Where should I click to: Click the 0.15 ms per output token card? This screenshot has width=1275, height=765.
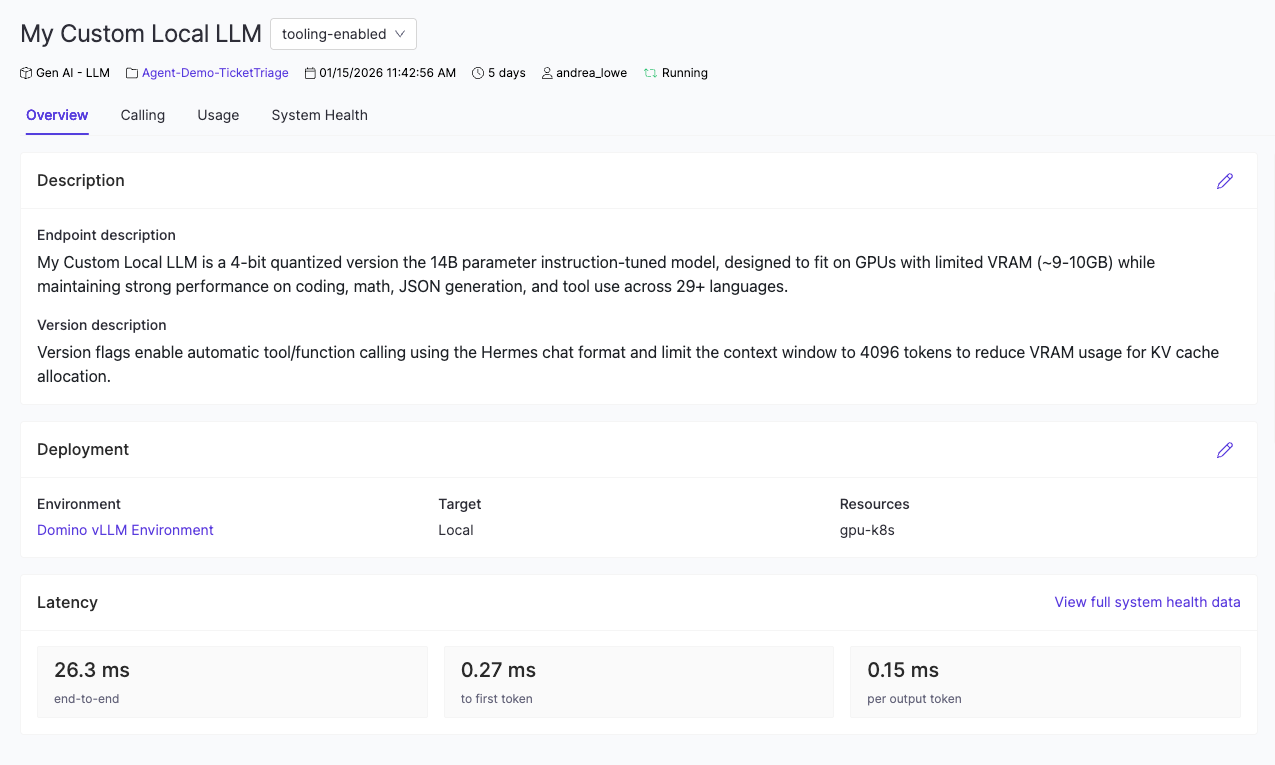click(1045, 682)
